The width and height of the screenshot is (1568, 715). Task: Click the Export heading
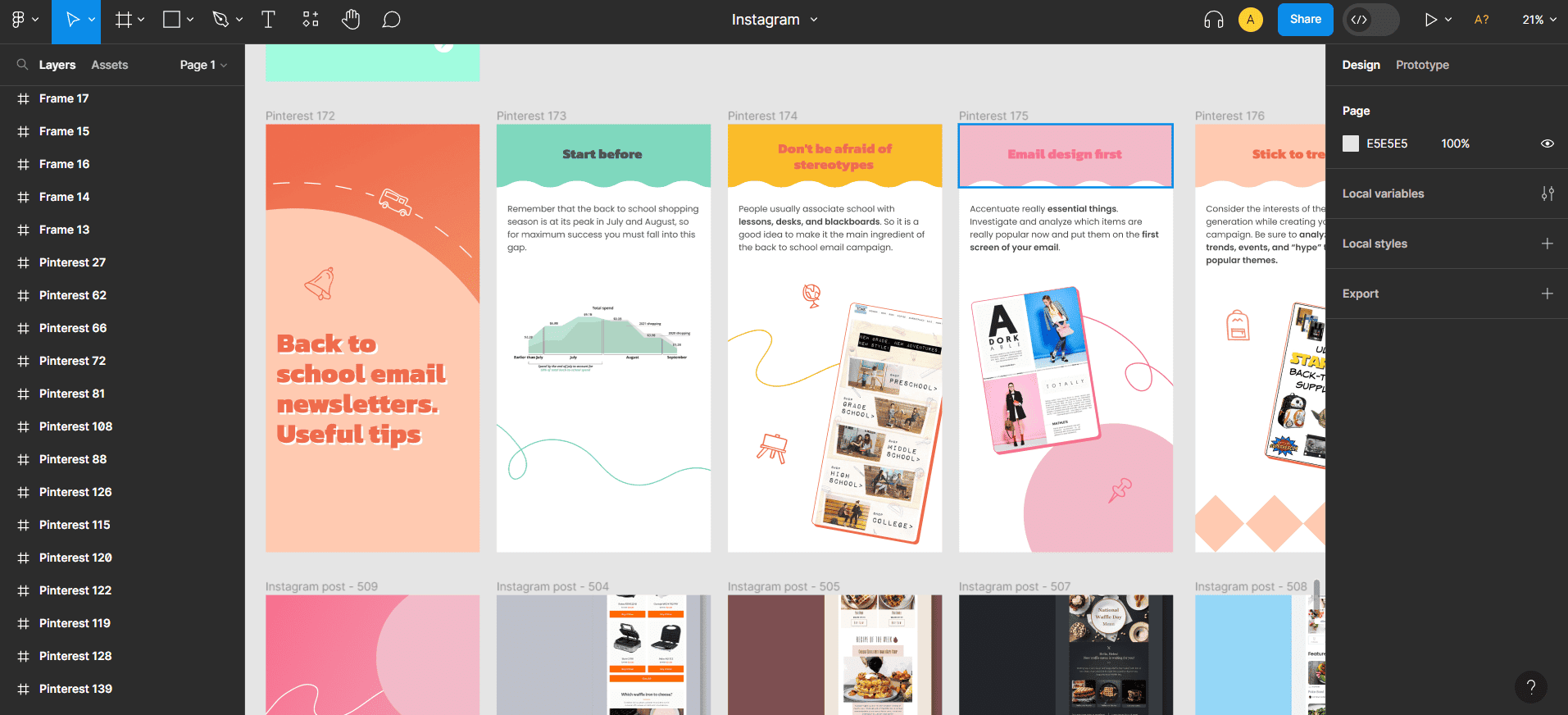[1361, 294]
